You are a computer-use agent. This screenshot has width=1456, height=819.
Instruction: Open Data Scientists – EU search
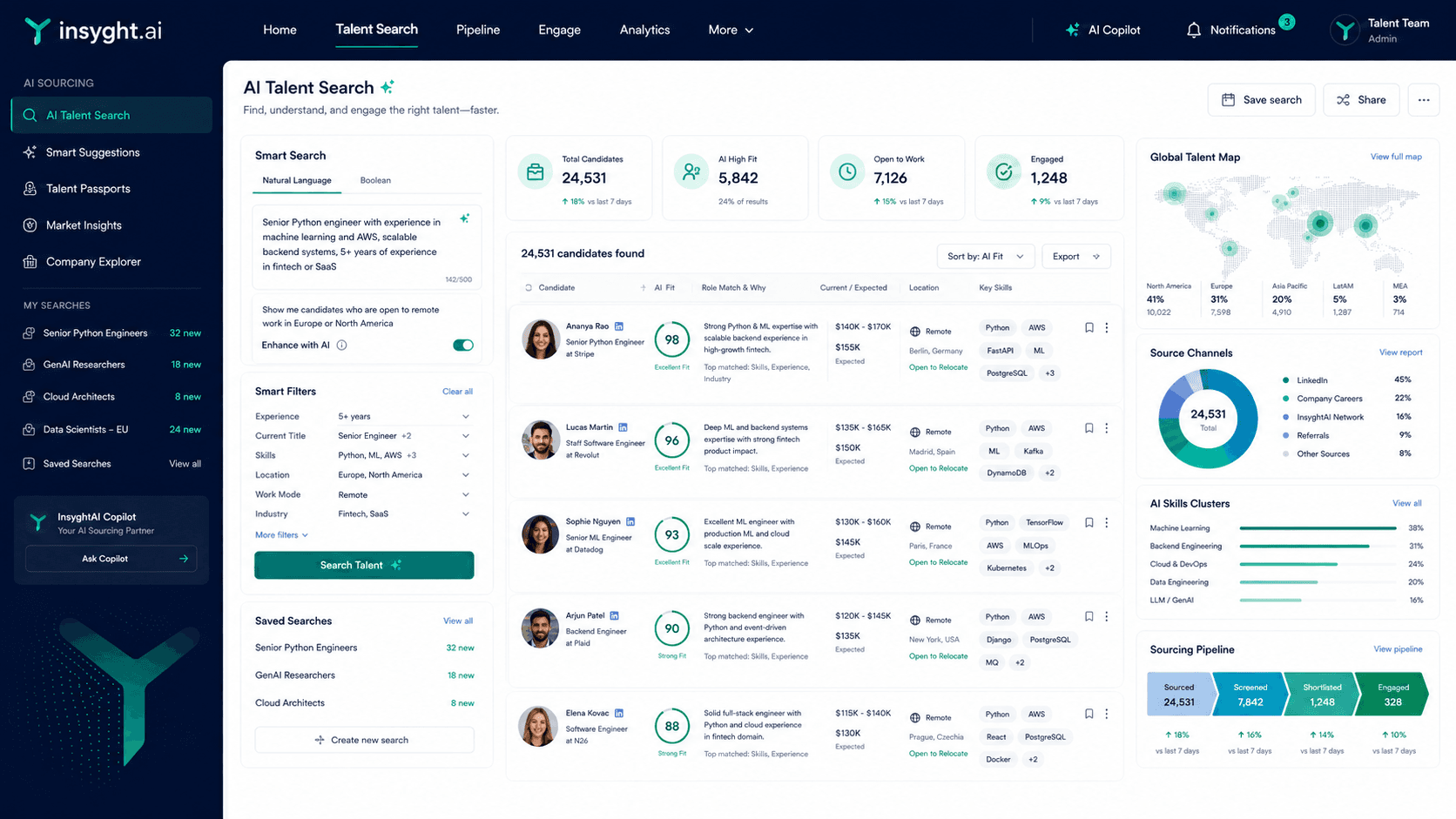click(x=111, y=430)
